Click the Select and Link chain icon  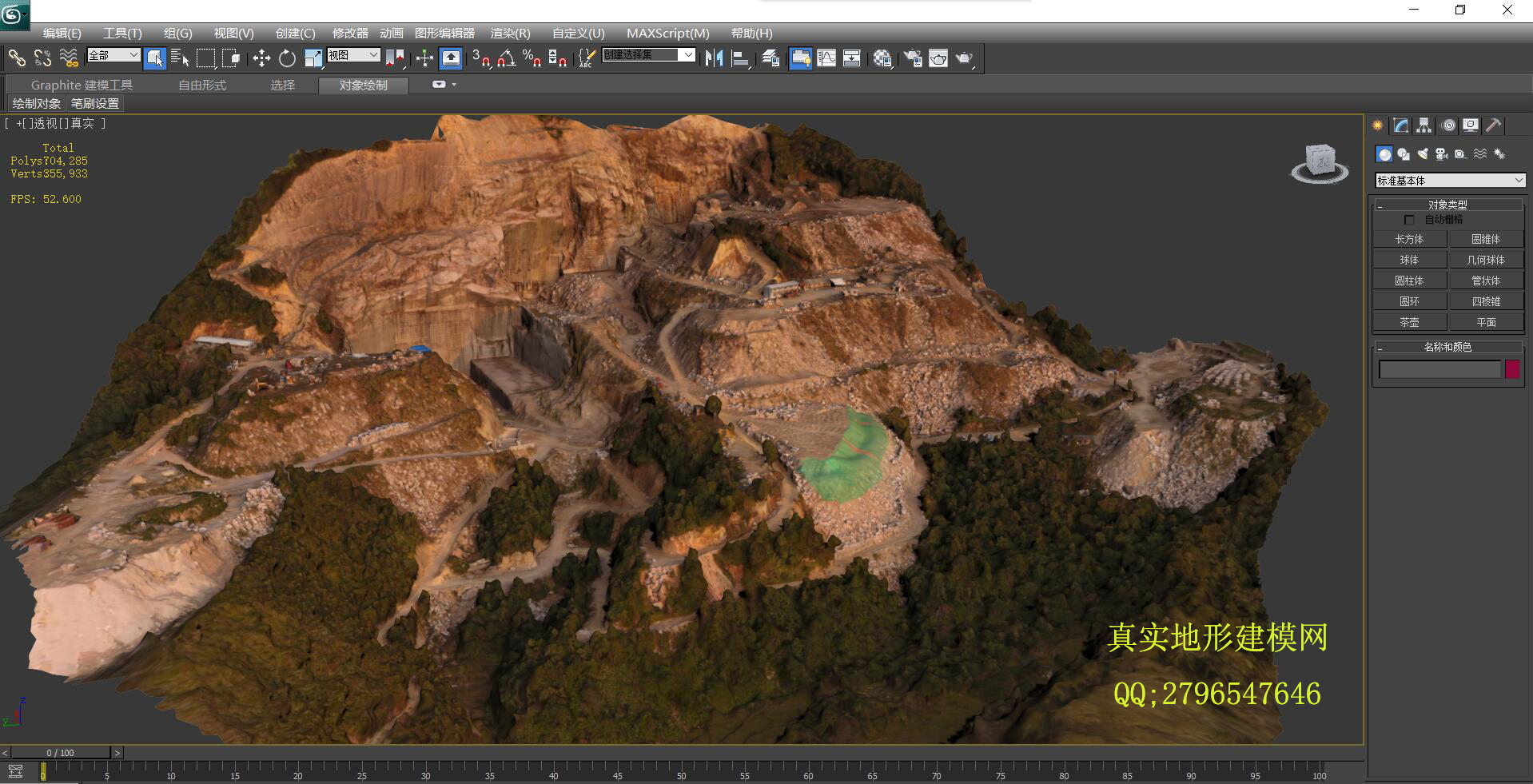pyautogui.click(x=17, y=58)
